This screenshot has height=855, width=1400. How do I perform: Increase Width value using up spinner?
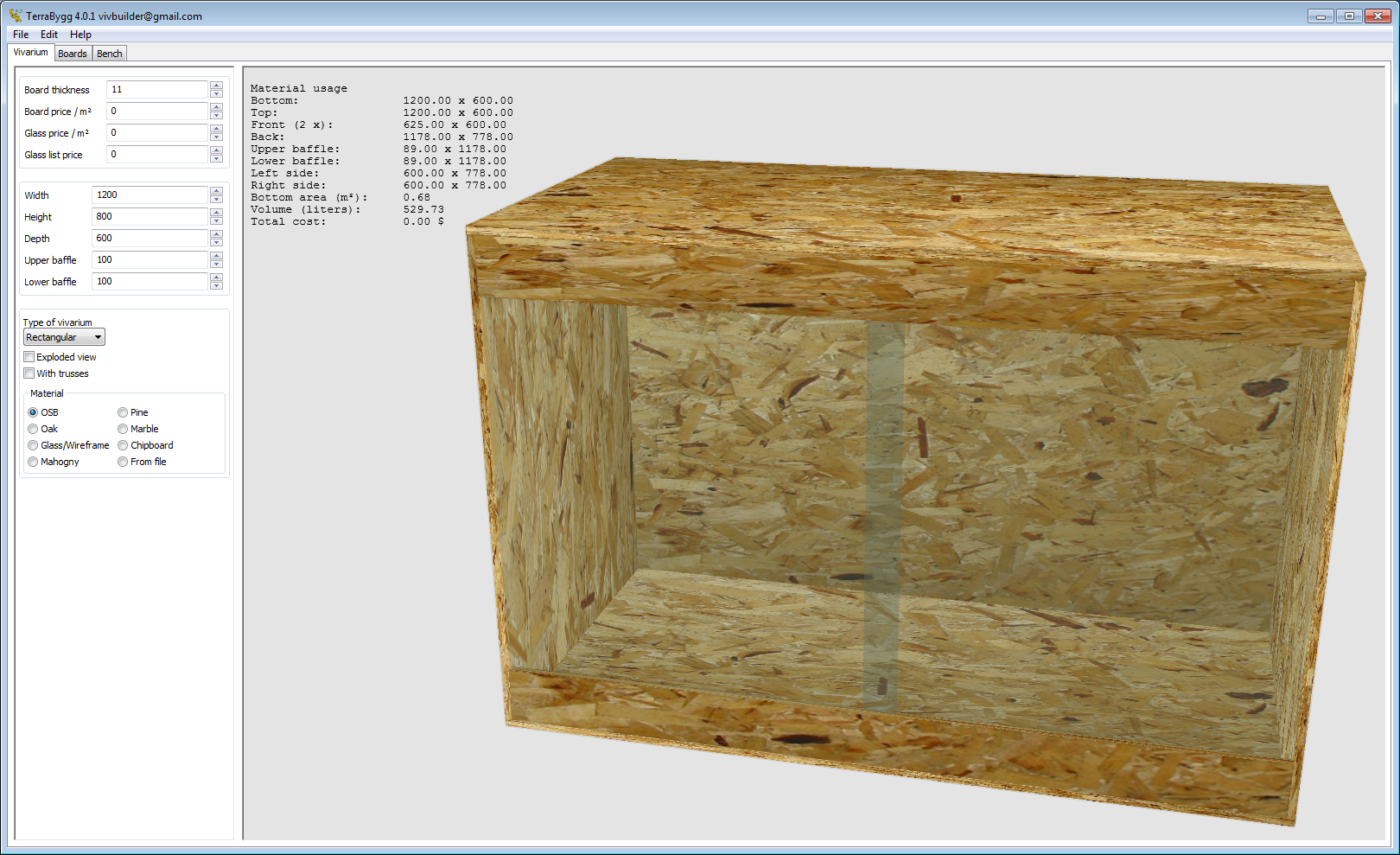(216, 191)
